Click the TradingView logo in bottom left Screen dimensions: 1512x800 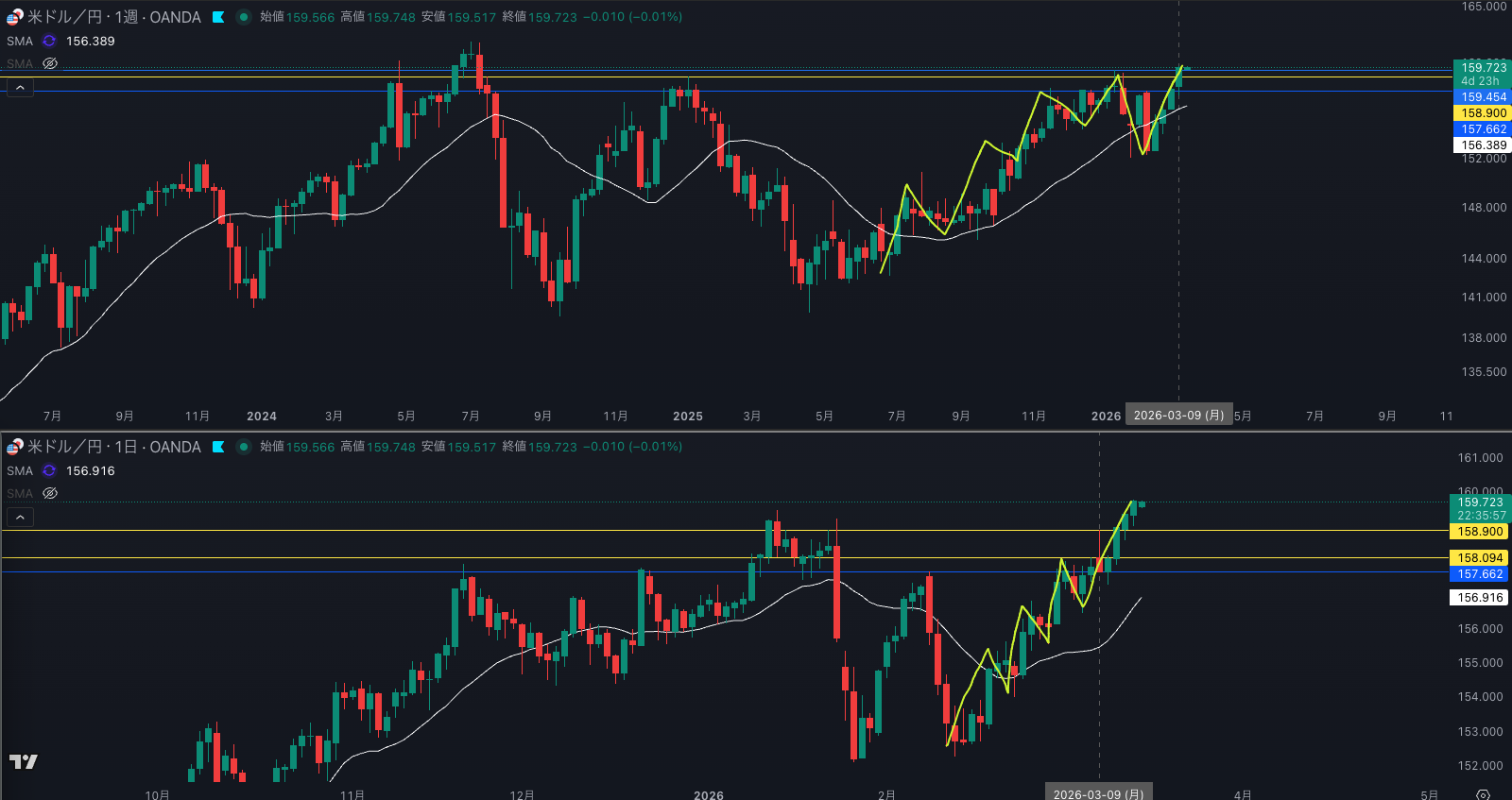(x=24, y=761)
